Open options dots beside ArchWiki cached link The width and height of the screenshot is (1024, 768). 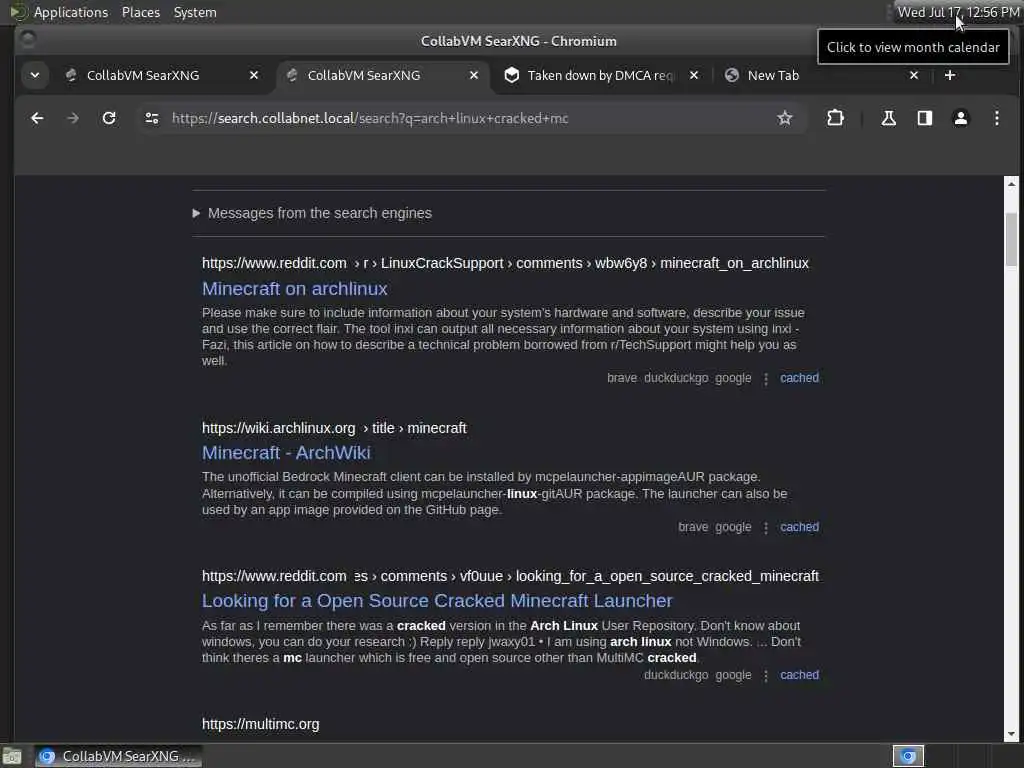(x=766, y=528)
